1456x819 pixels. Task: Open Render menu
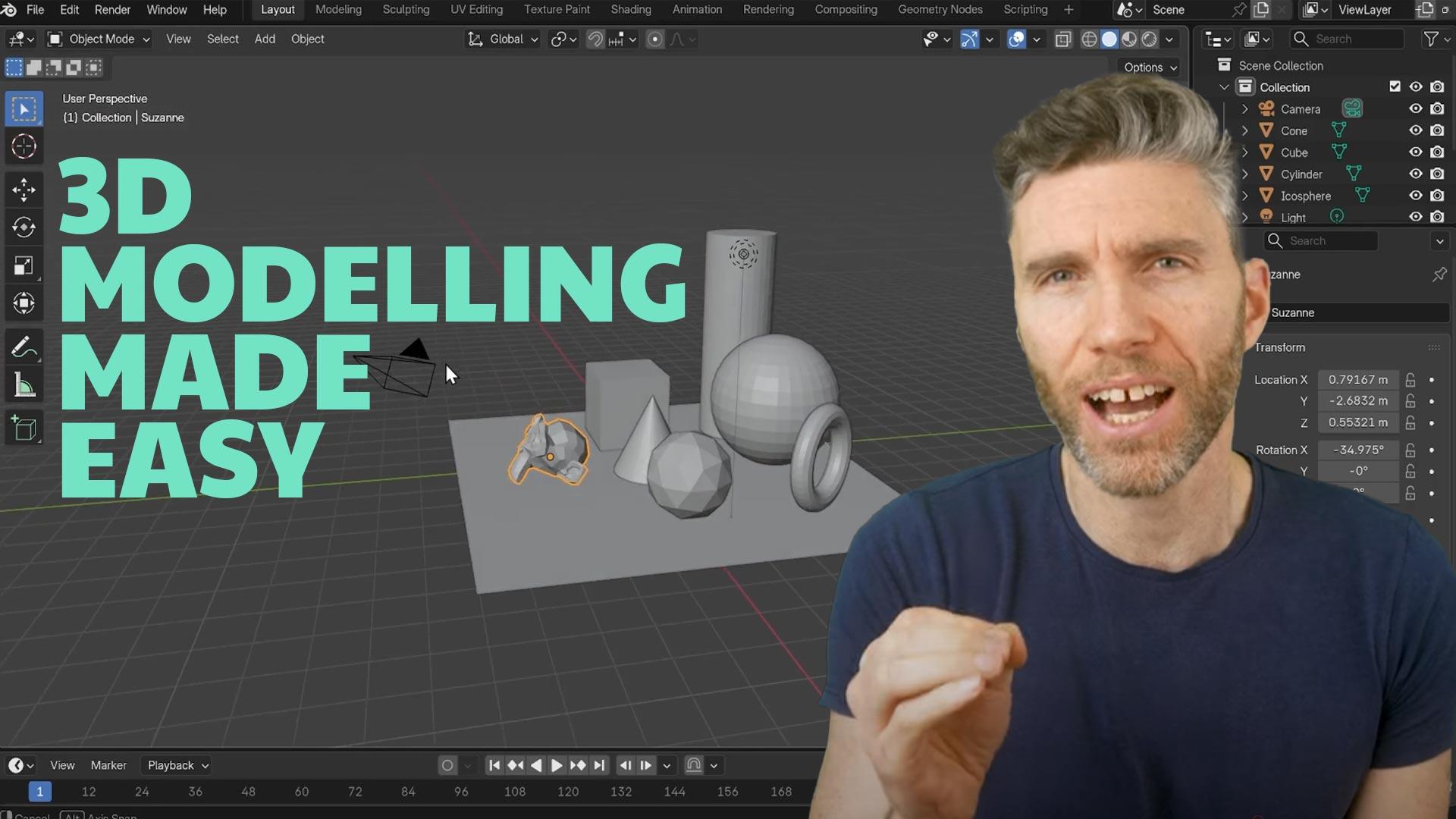tap(112, 10)
